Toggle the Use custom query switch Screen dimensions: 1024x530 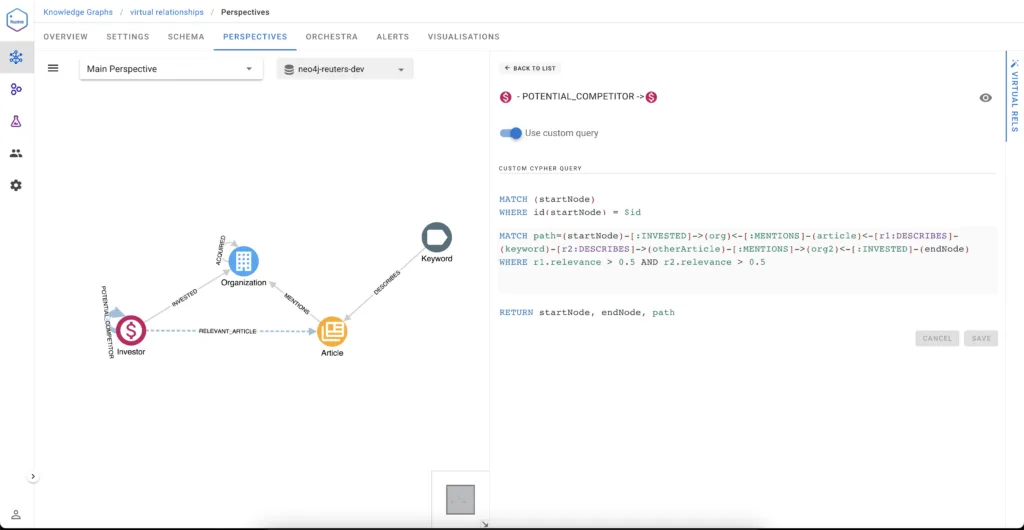(511, 133)
